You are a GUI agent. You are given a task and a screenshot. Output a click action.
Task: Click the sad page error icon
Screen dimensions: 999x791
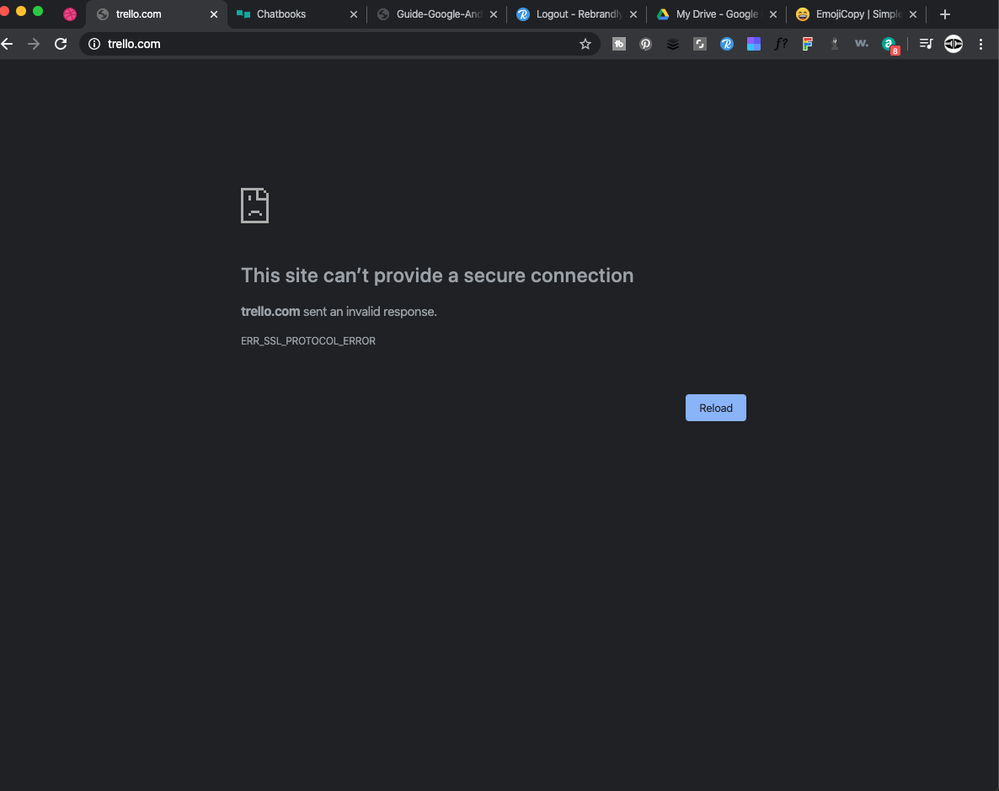[x=255, y=205]
